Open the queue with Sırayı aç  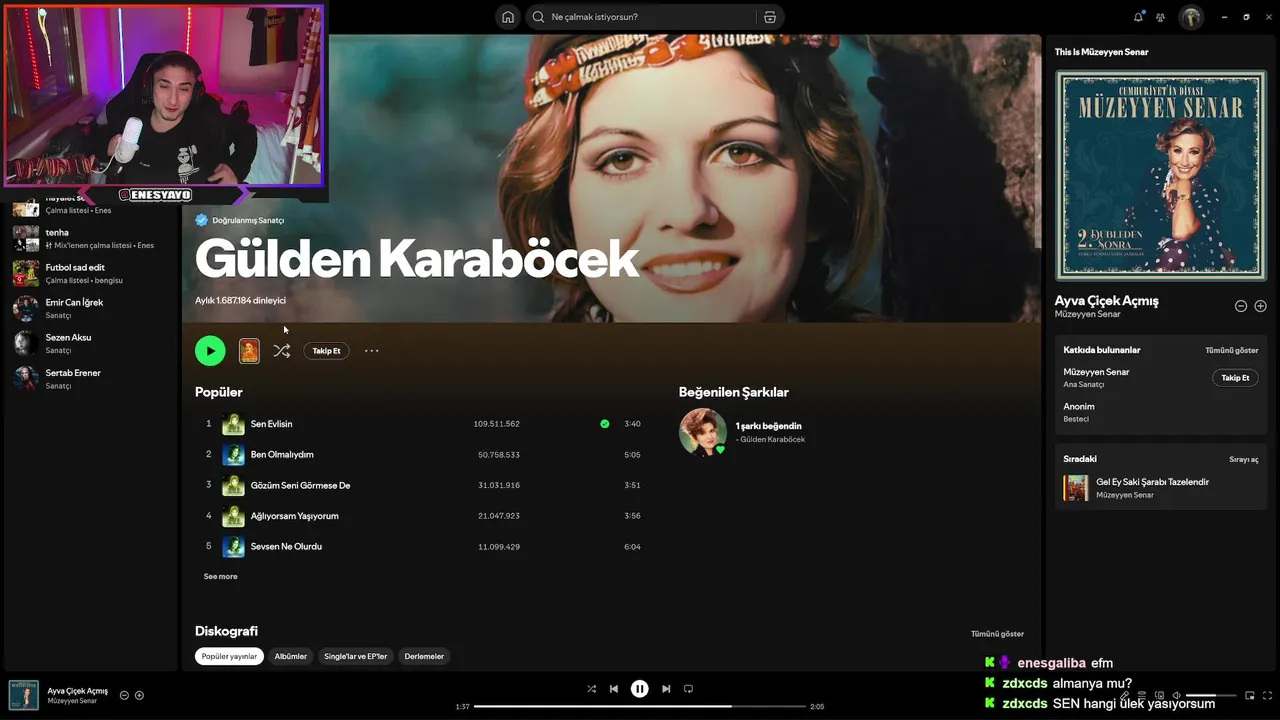(1244, 459)
